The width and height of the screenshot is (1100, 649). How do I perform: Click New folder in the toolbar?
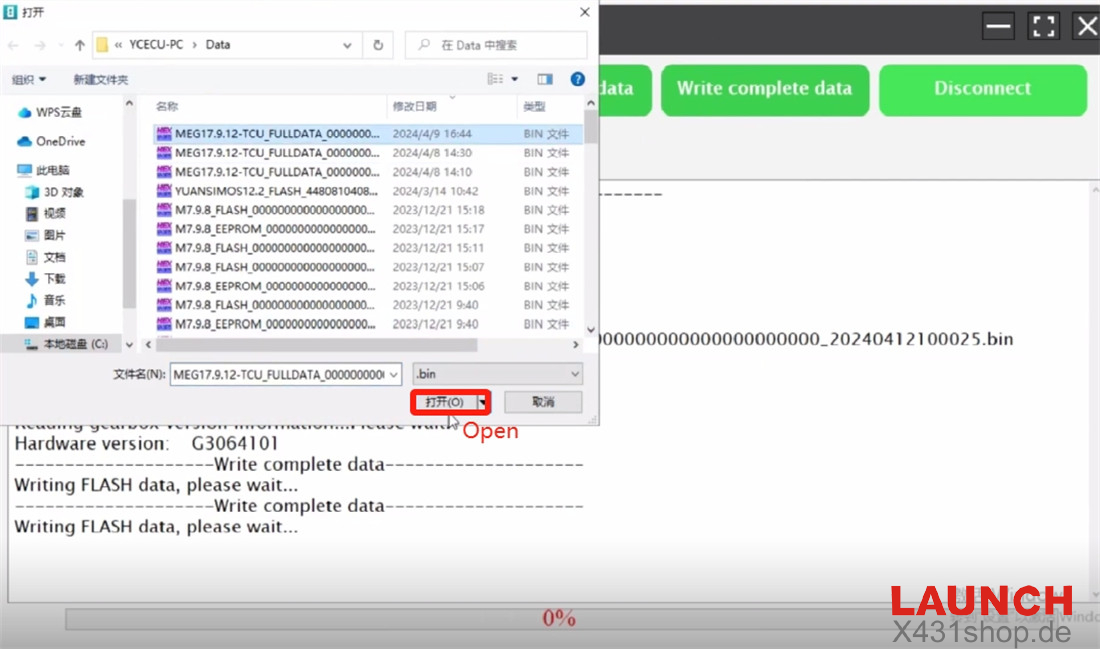click(100, 79)
